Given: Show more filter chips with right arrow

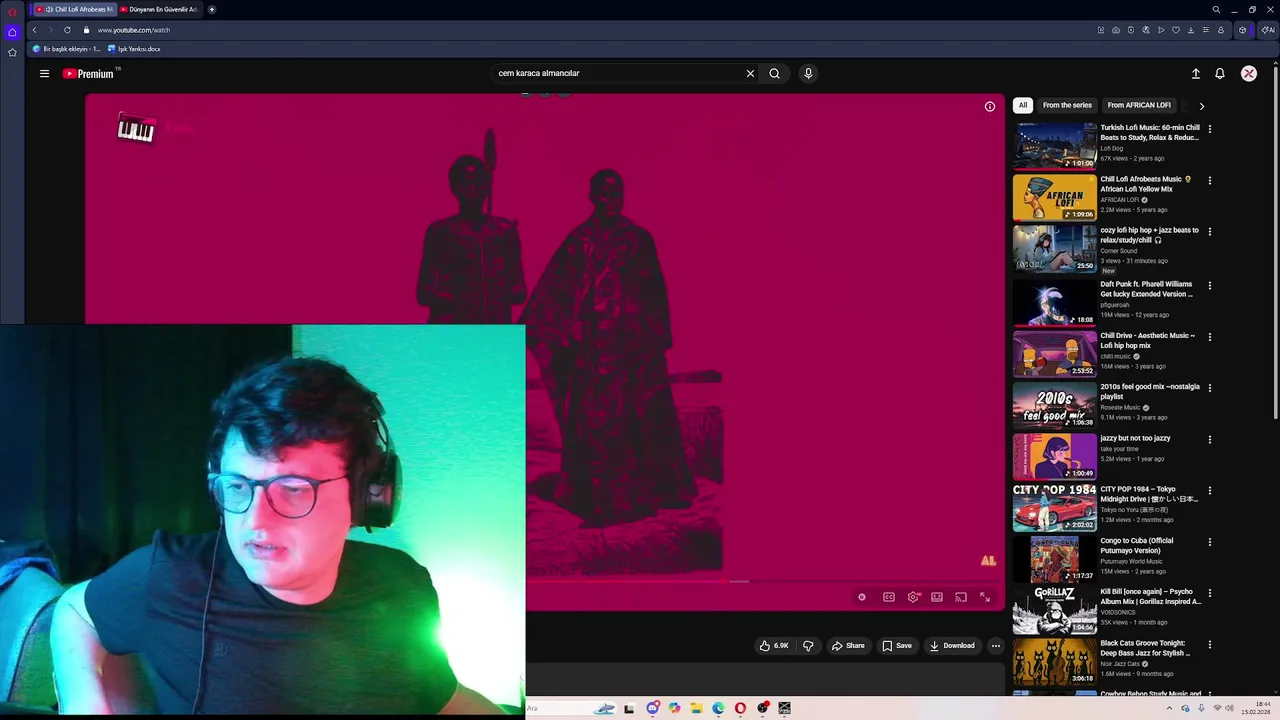Looking at the screenshot, I should click(1201, 105).
